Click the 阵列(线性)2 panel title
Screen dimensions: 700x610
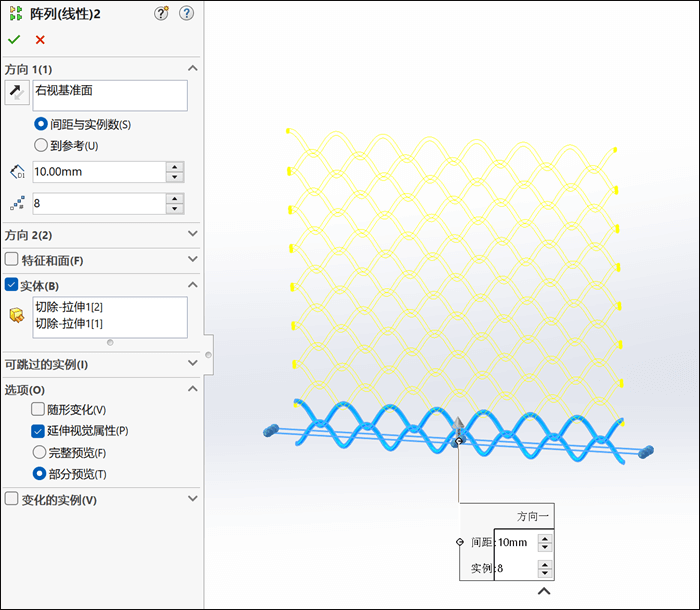(x=65, y=14)
